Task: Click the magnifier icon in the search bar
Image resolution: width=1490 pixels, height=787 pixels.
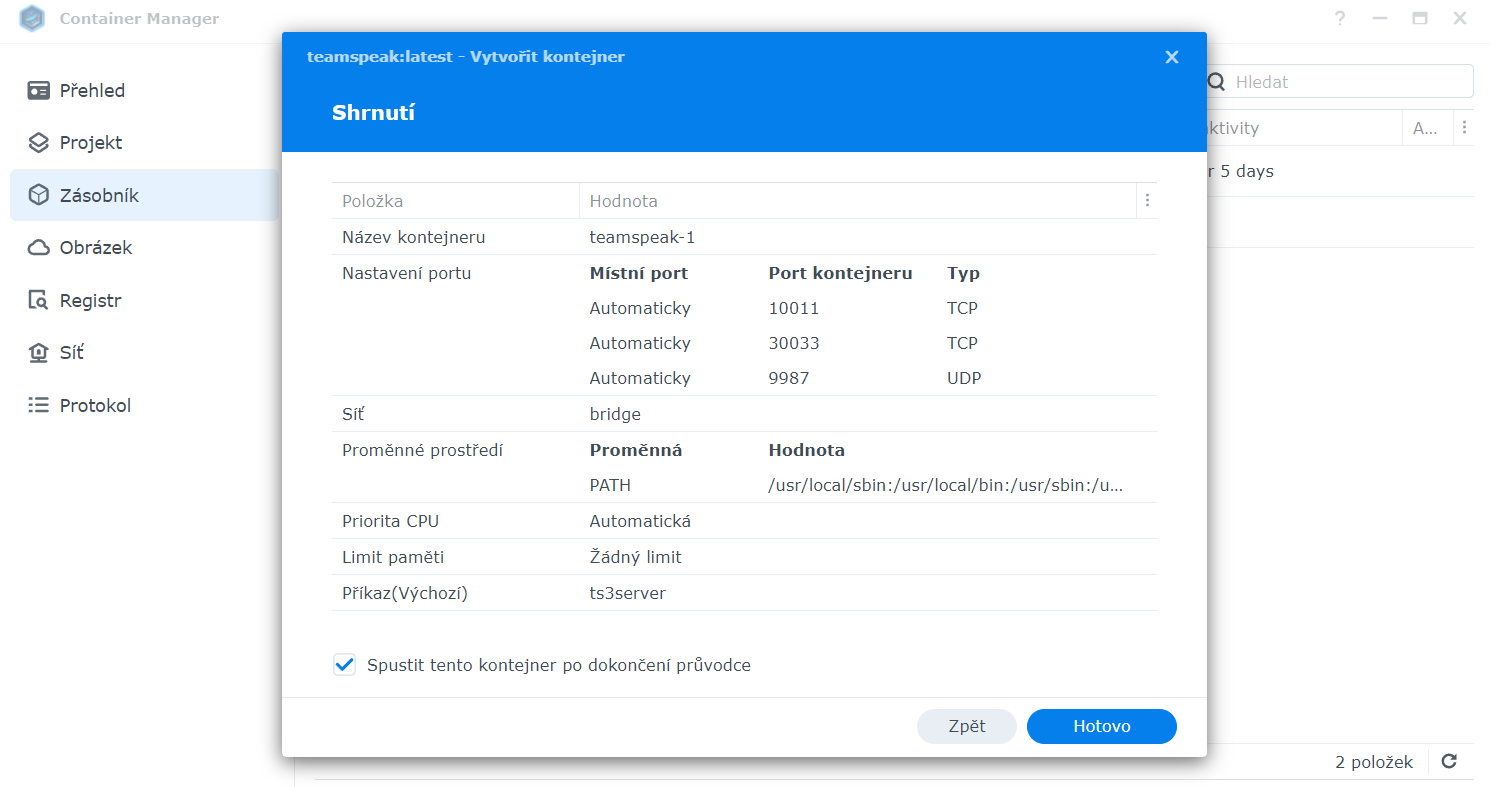Action: tap(1216, 81)
